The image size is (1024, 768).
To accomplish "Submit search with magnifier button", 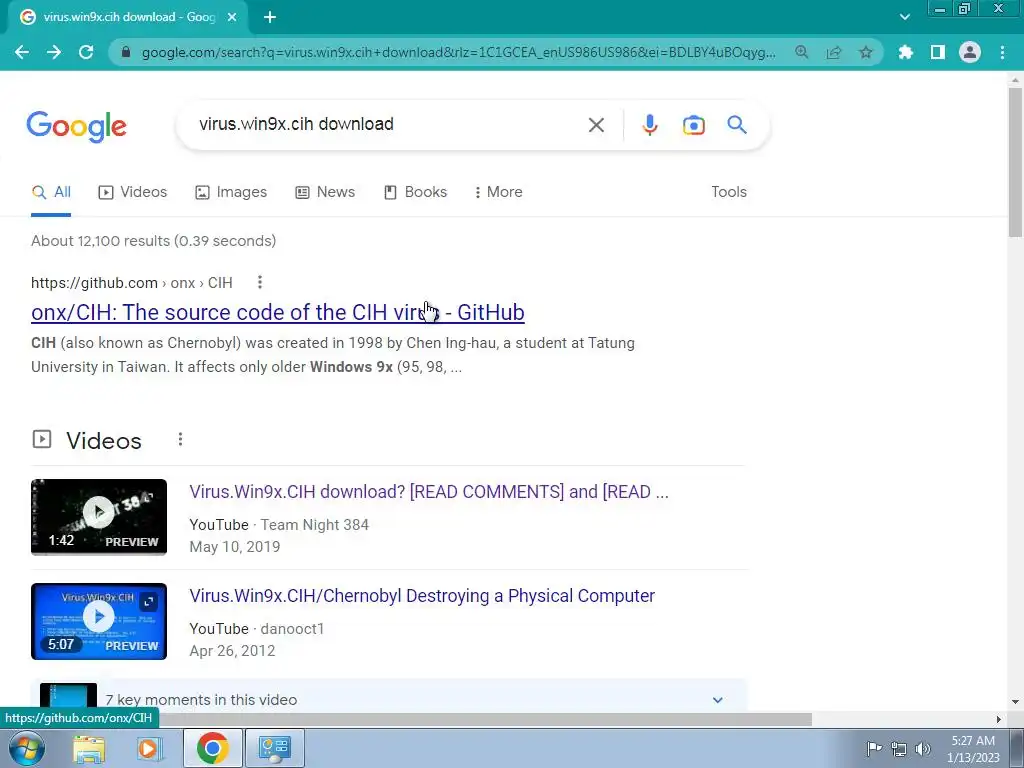I will tap(737, 124).
